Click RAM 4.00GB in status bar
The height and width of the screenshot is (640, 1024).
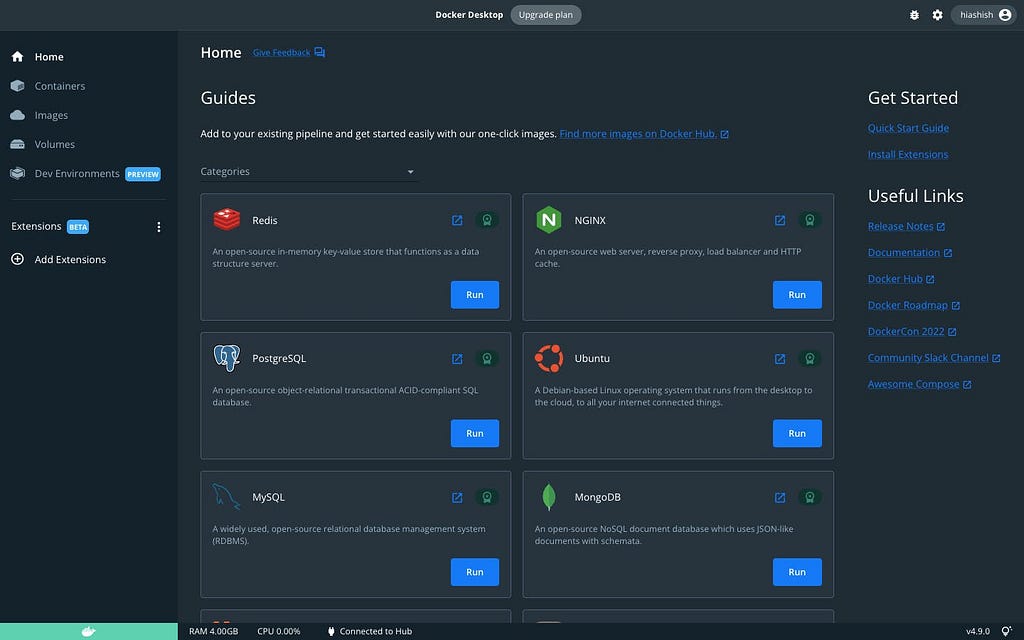pos(214,632)
